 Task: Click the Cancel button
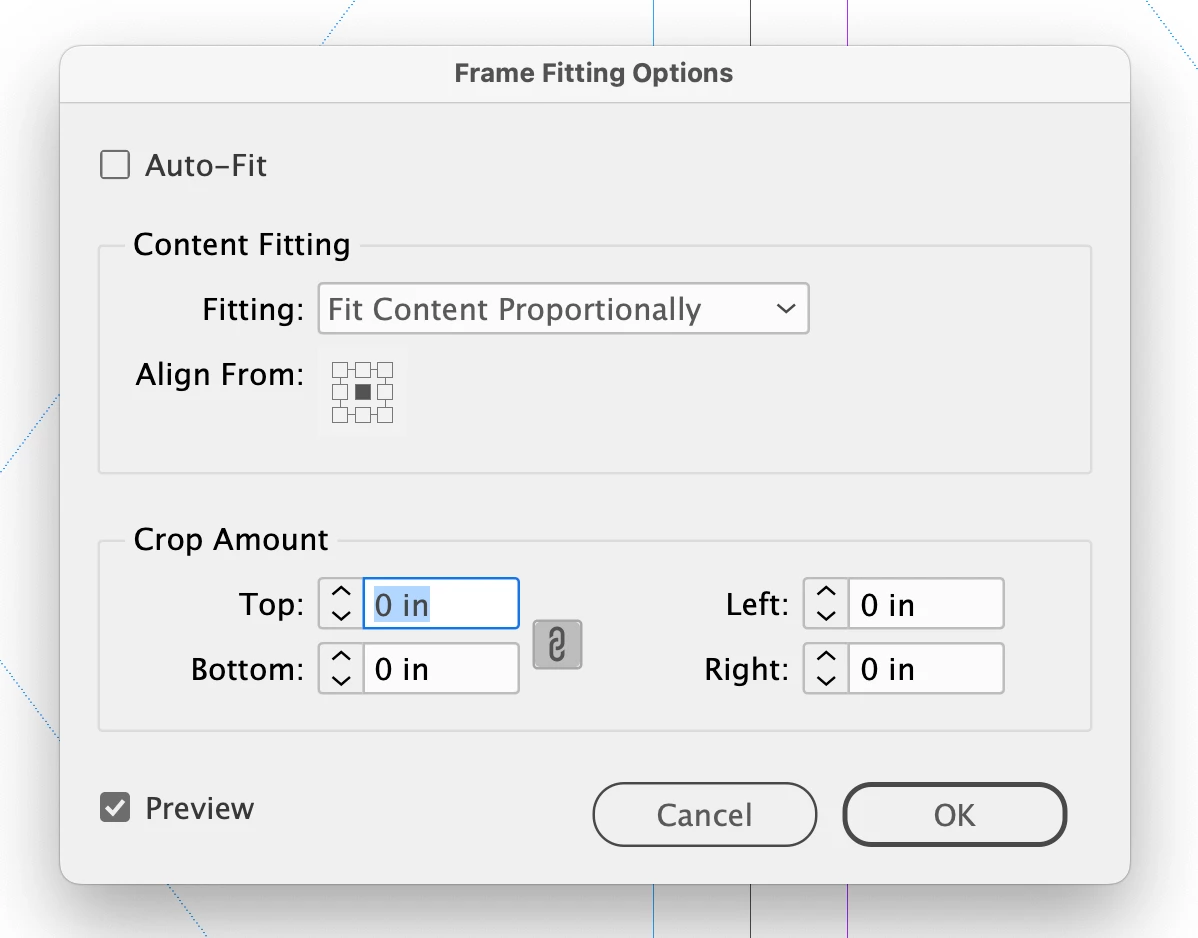click(704, 815)
